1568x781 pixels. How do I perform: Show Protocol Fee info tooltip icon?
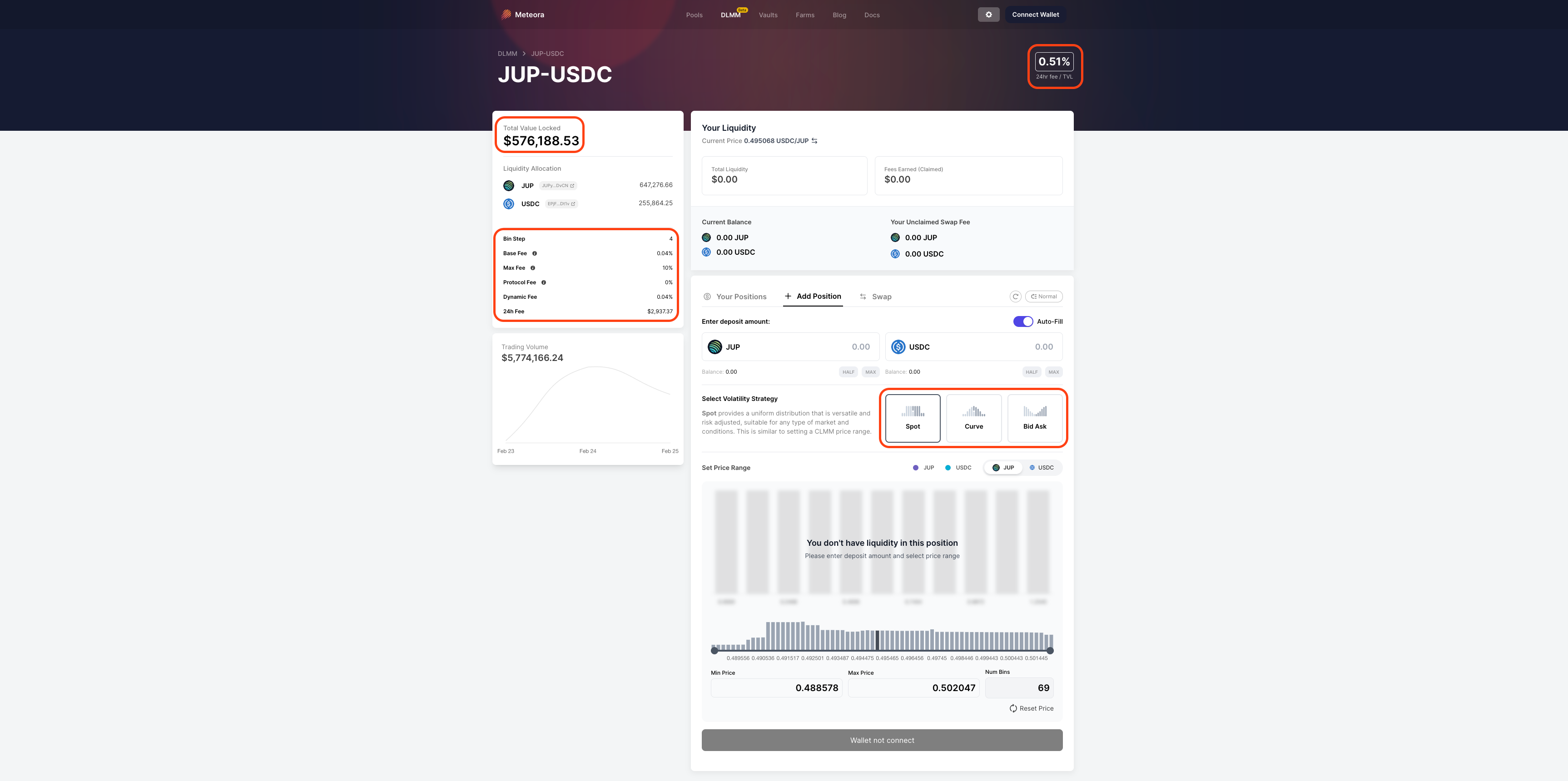click(x=544, y=283)
